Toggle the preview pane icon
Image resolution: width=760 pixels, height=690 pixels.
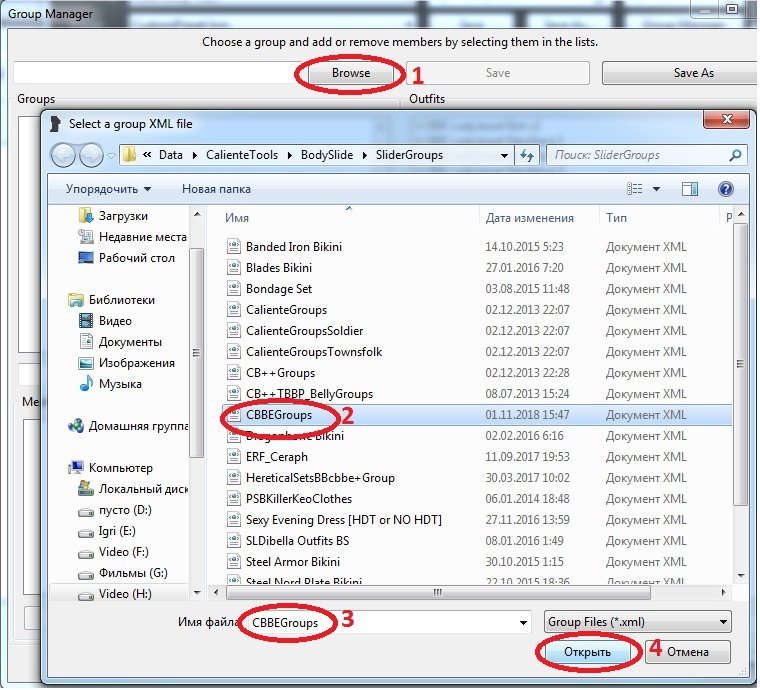pyautogui.click(x=689, y=189)
